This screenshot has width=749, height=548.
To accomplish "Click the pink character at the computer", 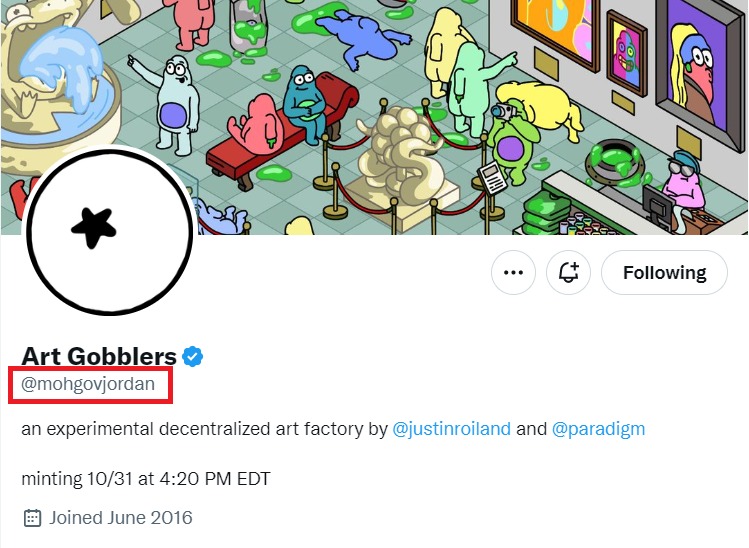I will point(684,185).
